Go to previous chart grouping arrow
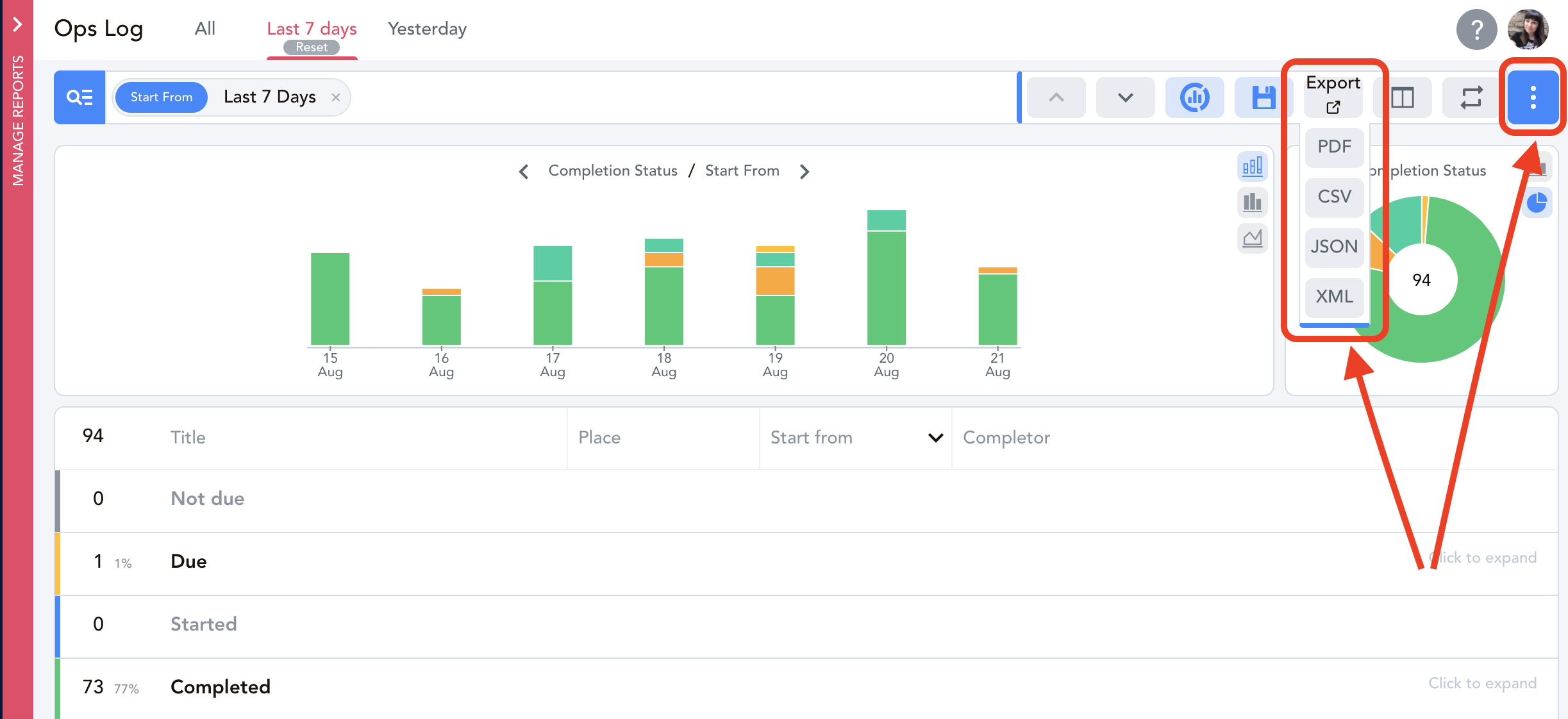Viewport: 1568px width, 719px height. [x=524, y=171]
